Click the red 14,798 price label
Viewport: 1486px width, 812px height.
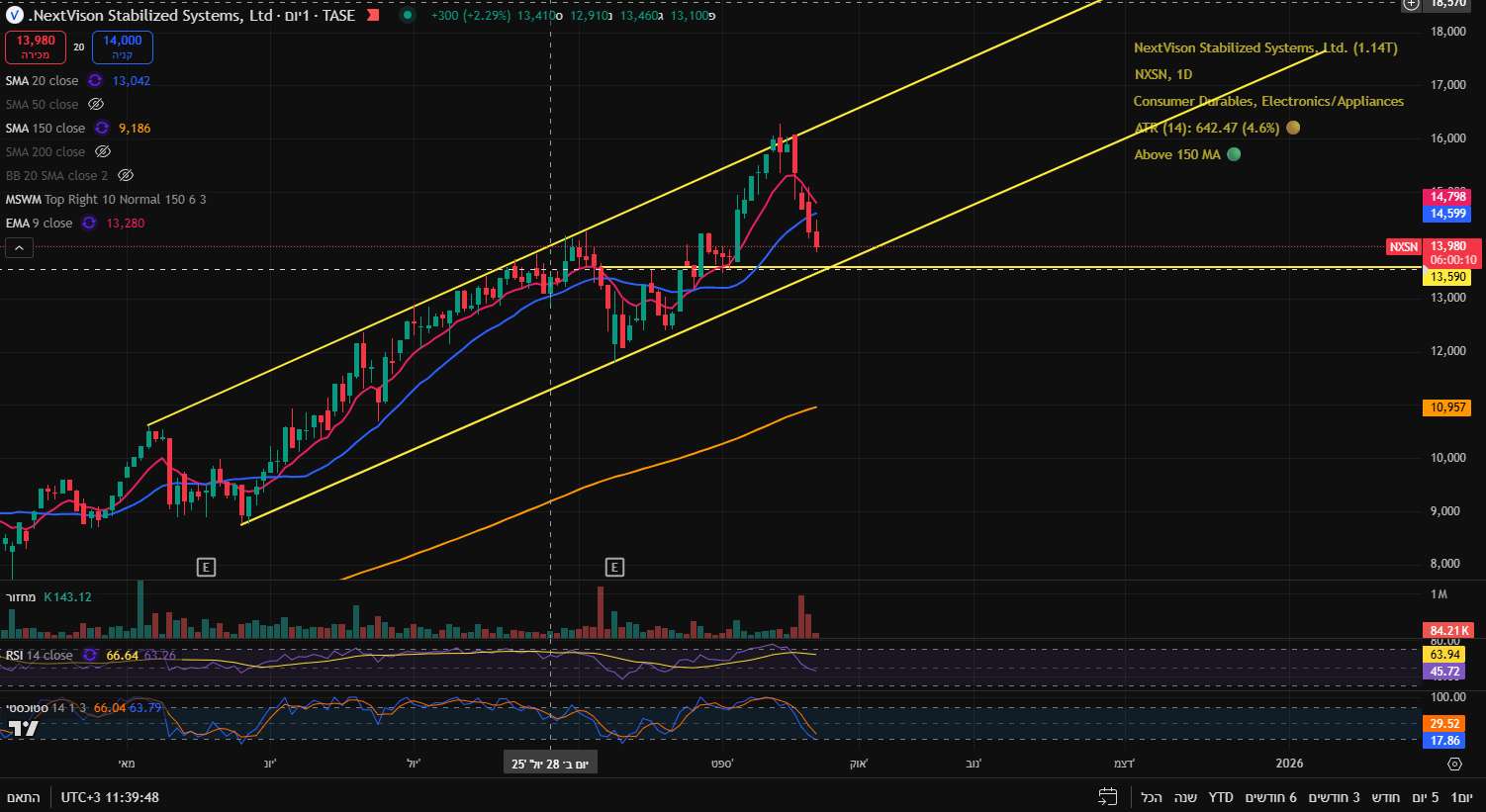1447,197
